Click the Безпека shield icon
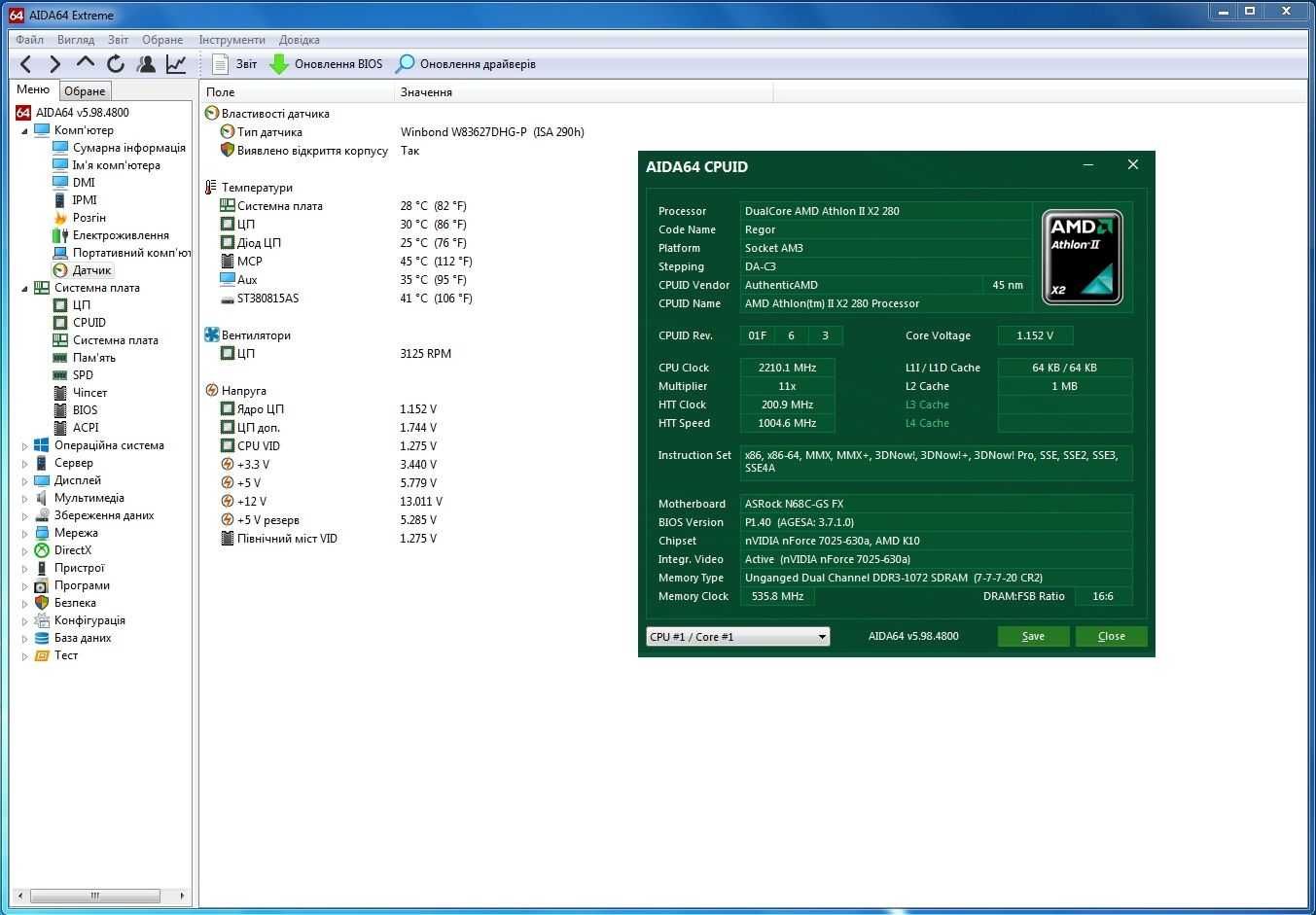 coord(42,603)
